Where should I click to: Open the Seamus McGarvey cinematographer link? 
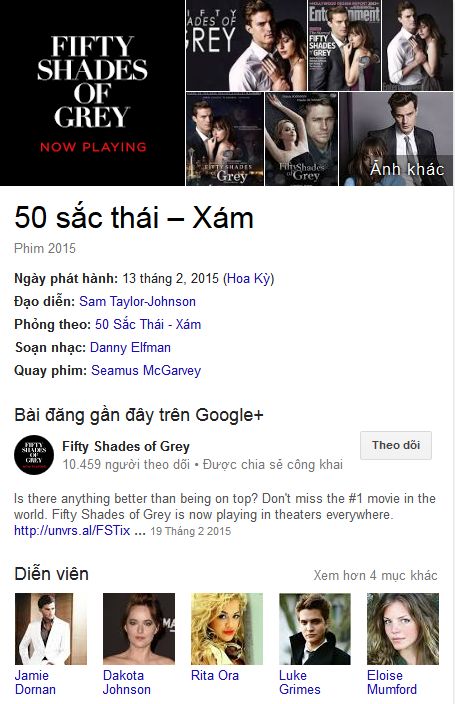(146, 370)
